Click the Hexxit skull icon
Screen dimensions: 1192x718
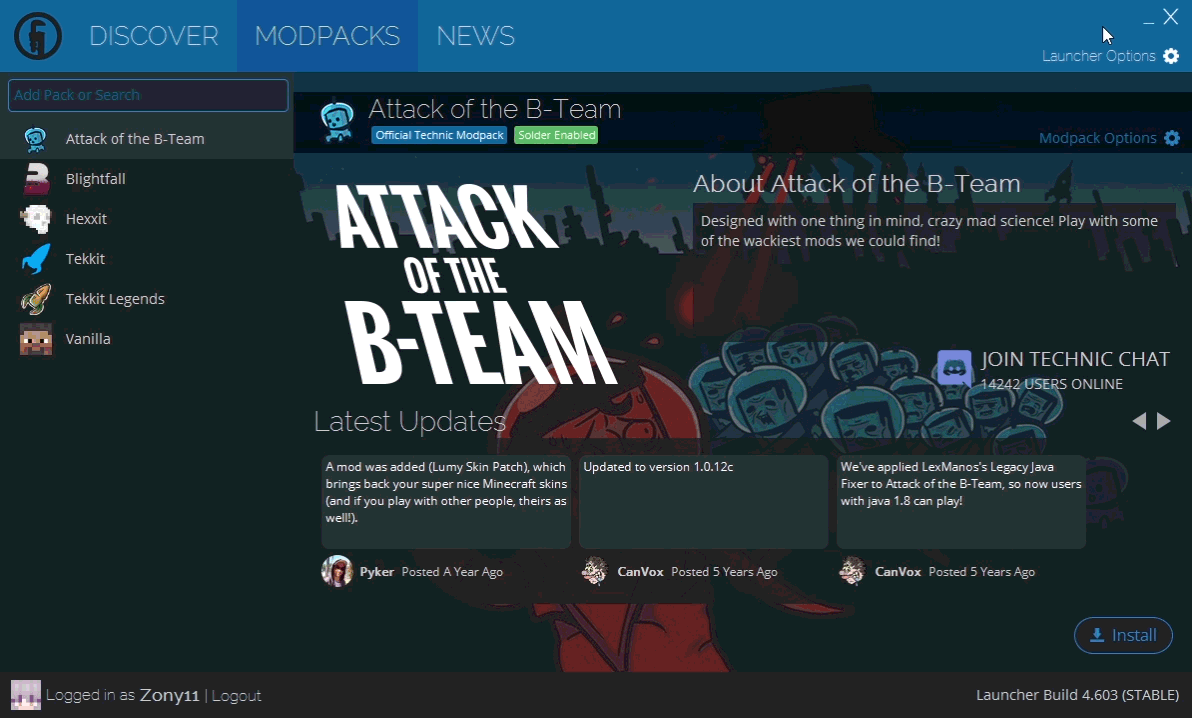point(35,219)
